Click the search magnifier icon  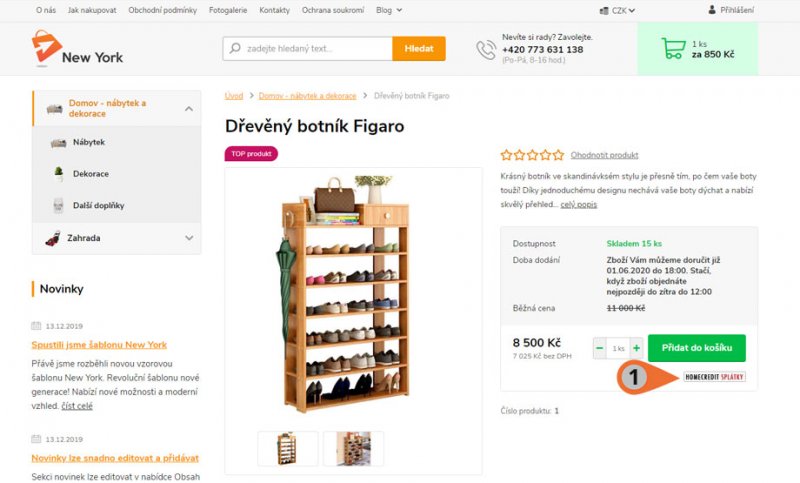click(235, 48)
